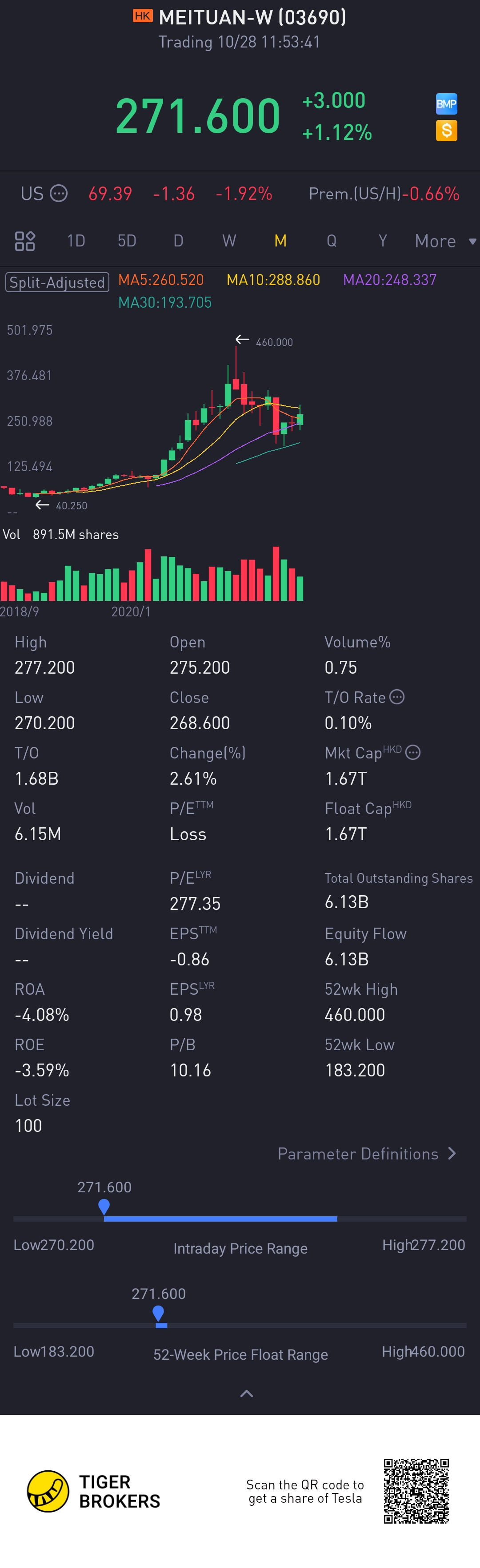Toggle the Split-Adjusted button
Viewport: 480px width, 1568px height.
(x=57, y=282)
